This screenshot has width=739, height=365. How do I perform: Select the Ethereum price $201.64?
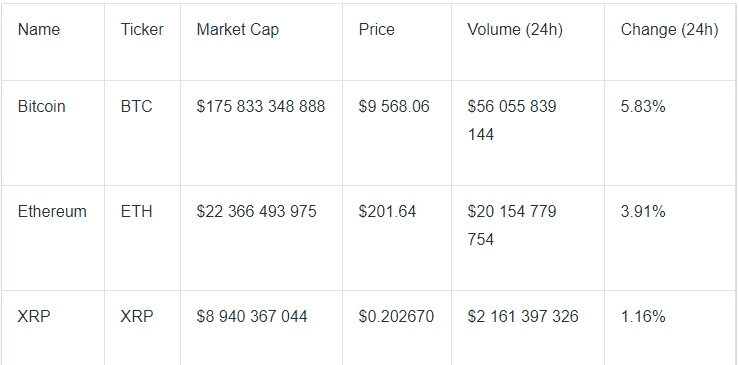387,211
